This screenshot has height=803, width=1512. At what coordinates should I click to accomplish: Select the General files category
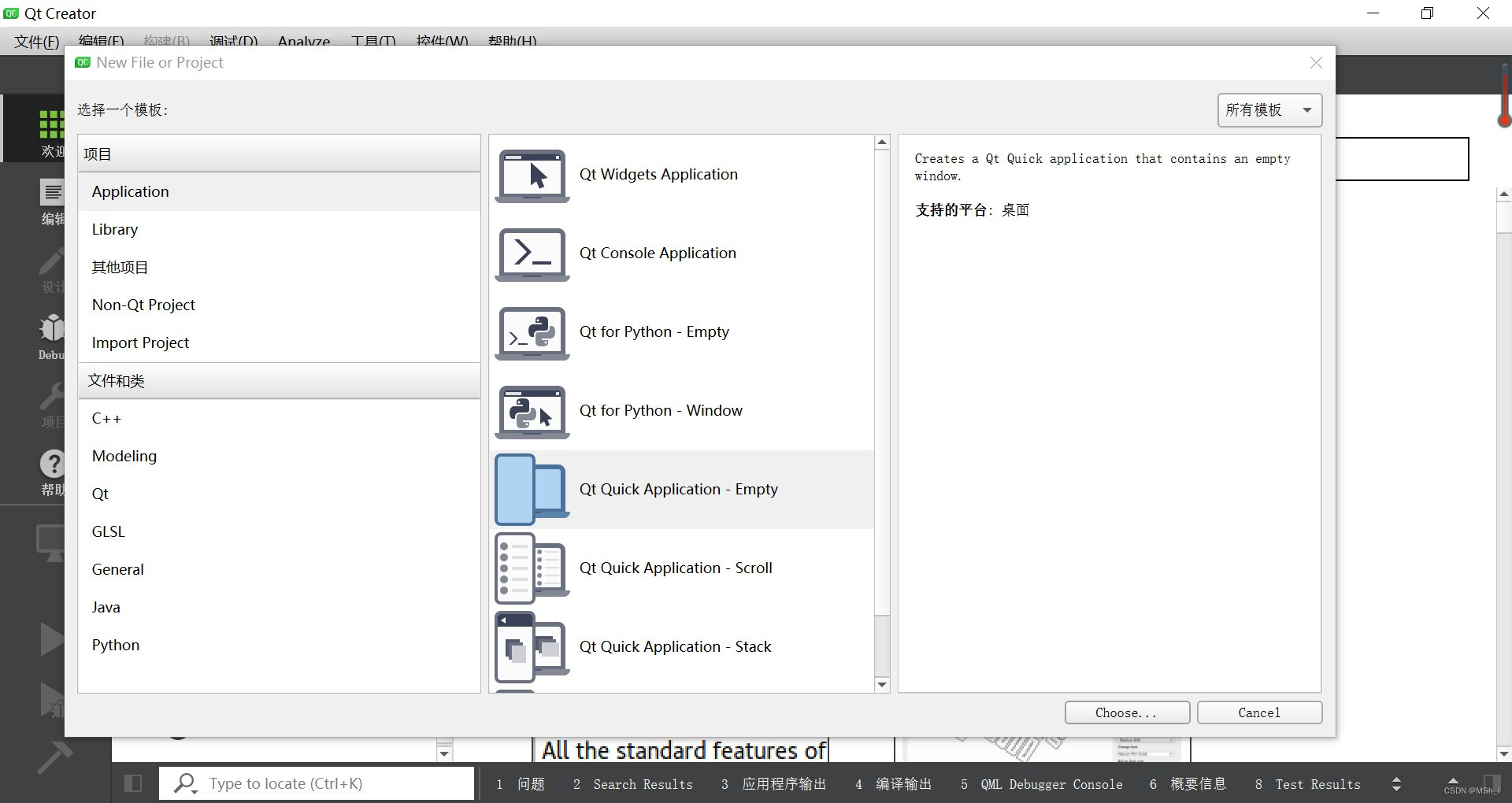[x=280, y=569]
